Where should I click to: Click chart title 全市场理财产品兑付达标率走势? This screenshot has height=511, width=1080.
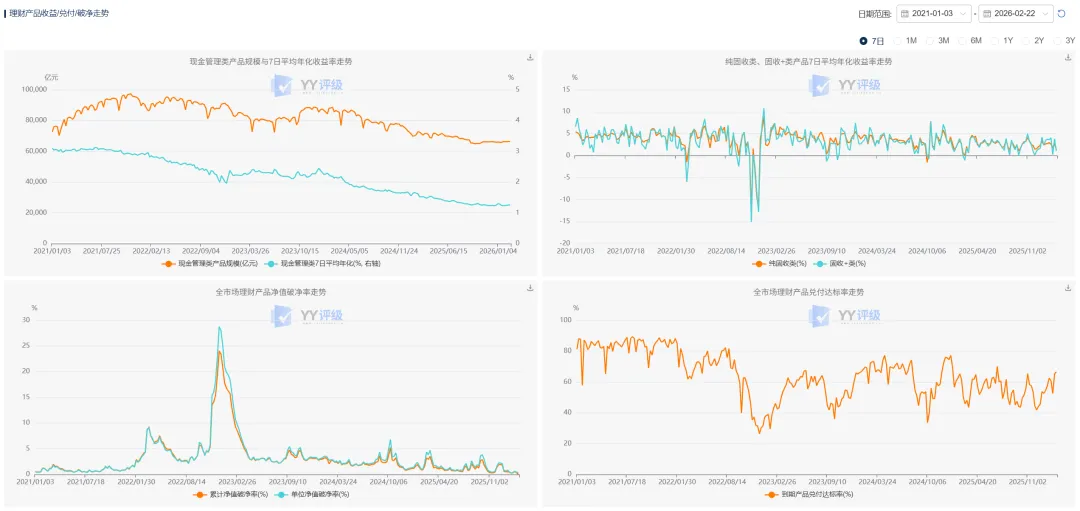[x=809, y=292]
